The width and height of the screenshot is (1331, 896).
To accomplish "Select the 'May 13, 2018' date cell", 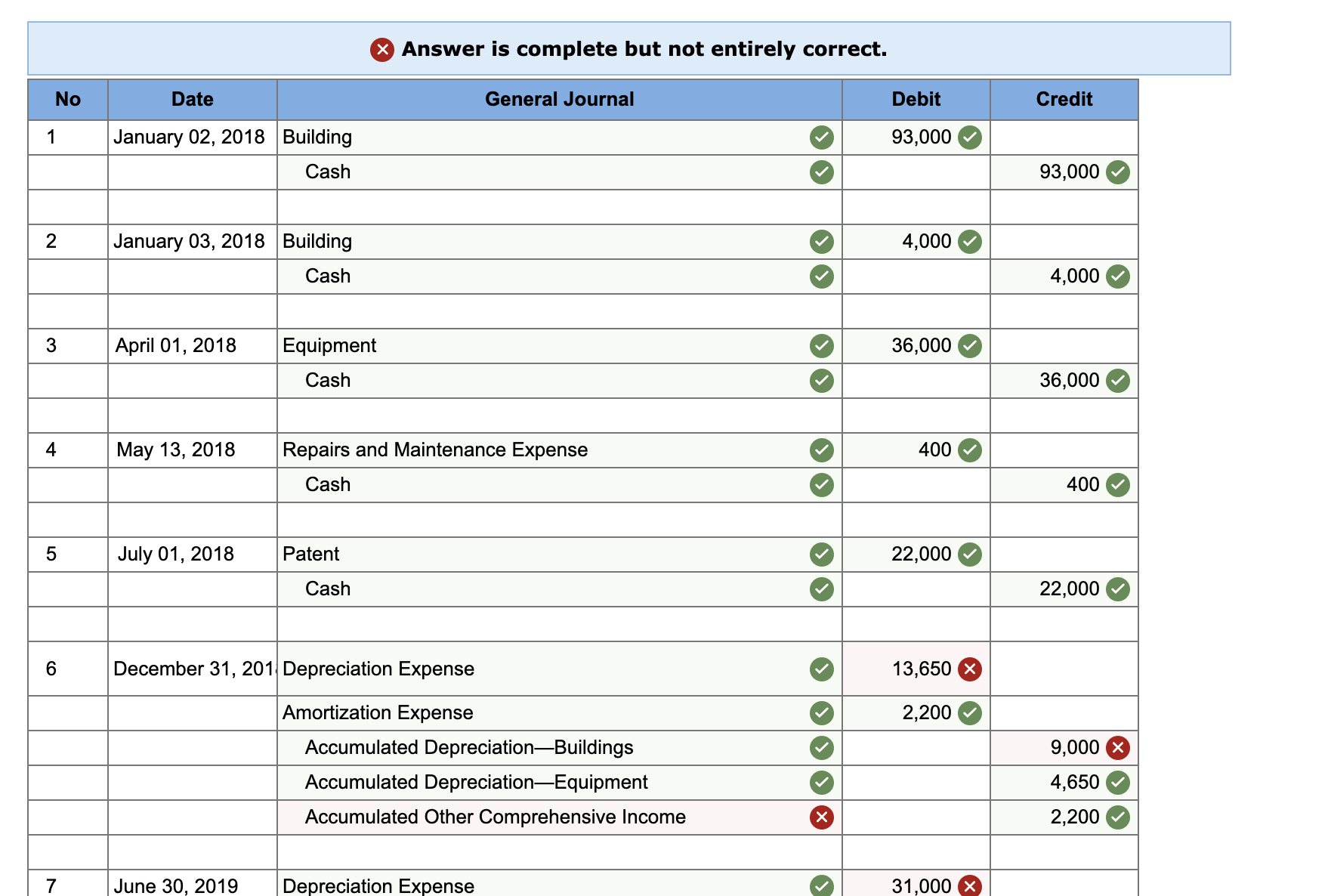I will point(193,450).
